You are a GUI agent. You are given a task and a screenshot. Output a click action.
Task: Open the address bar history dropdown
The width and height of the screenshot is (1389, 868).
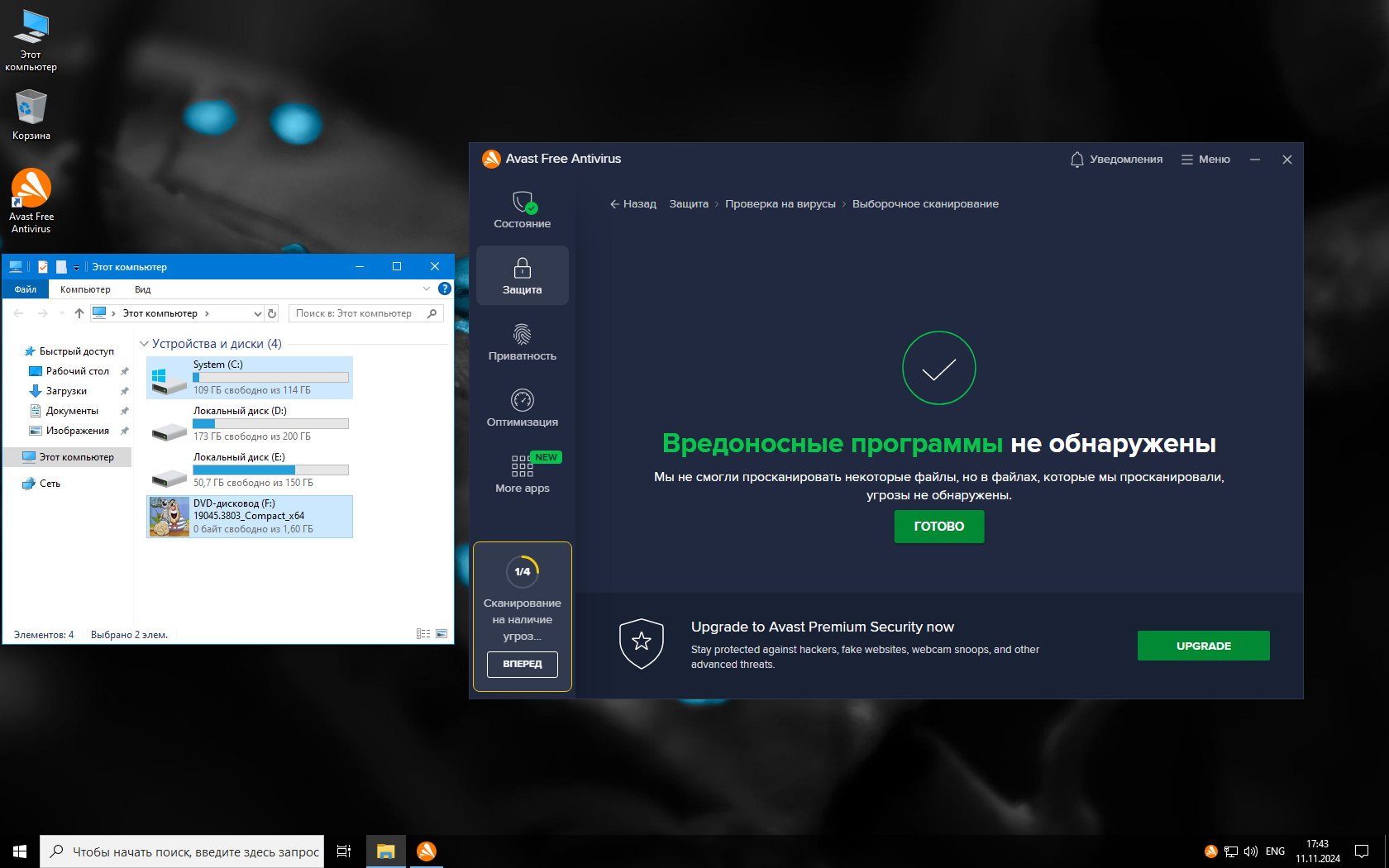[x=258, y=313]
